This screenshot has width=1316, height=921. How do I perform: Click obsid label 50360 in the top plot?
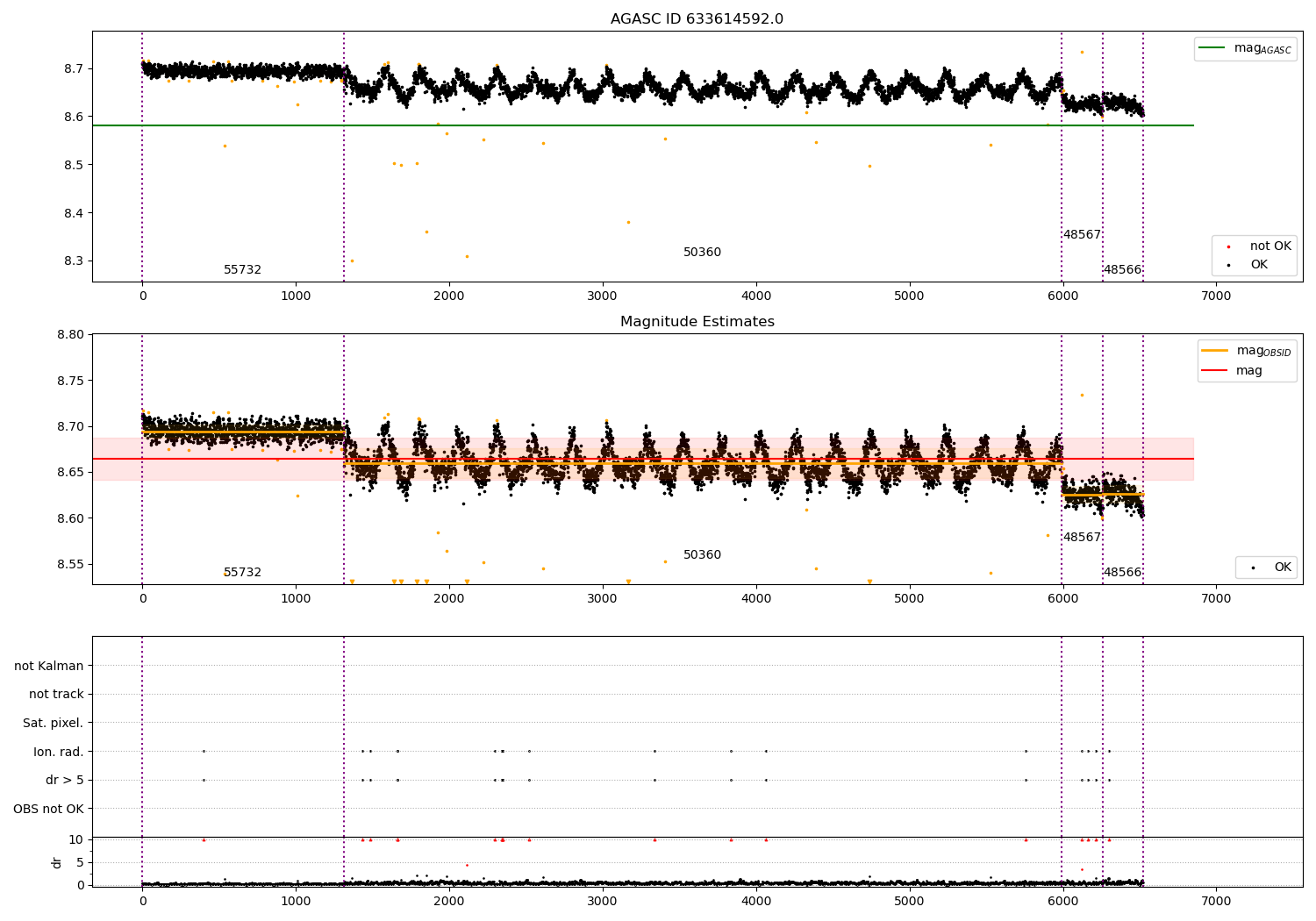click(x=702, y=253)
